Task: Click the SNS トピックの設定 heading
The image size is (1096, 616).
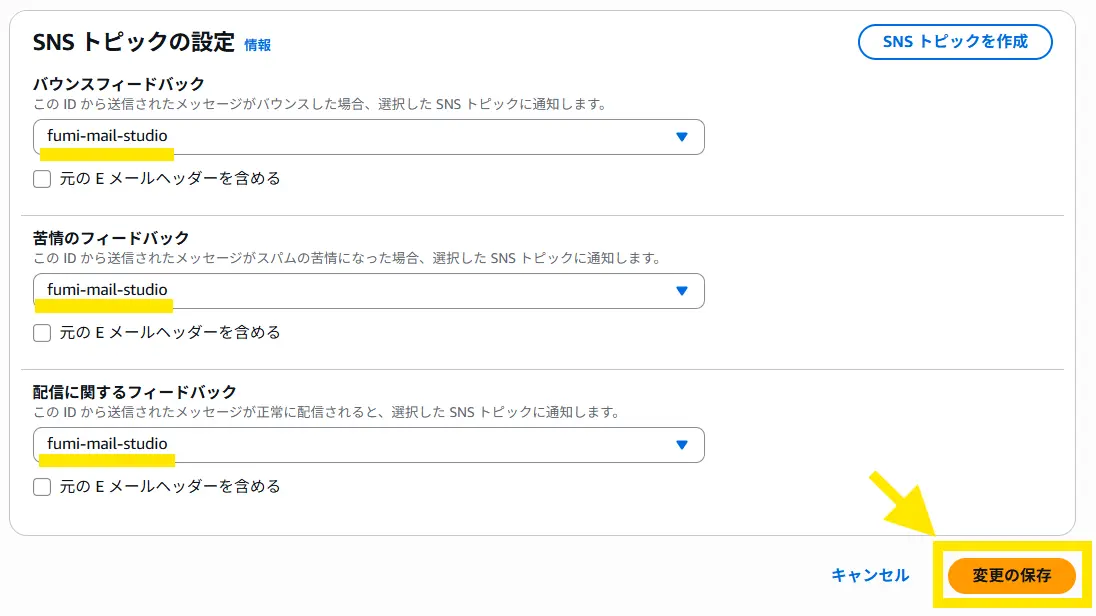Action: click(x=134, y=43)
